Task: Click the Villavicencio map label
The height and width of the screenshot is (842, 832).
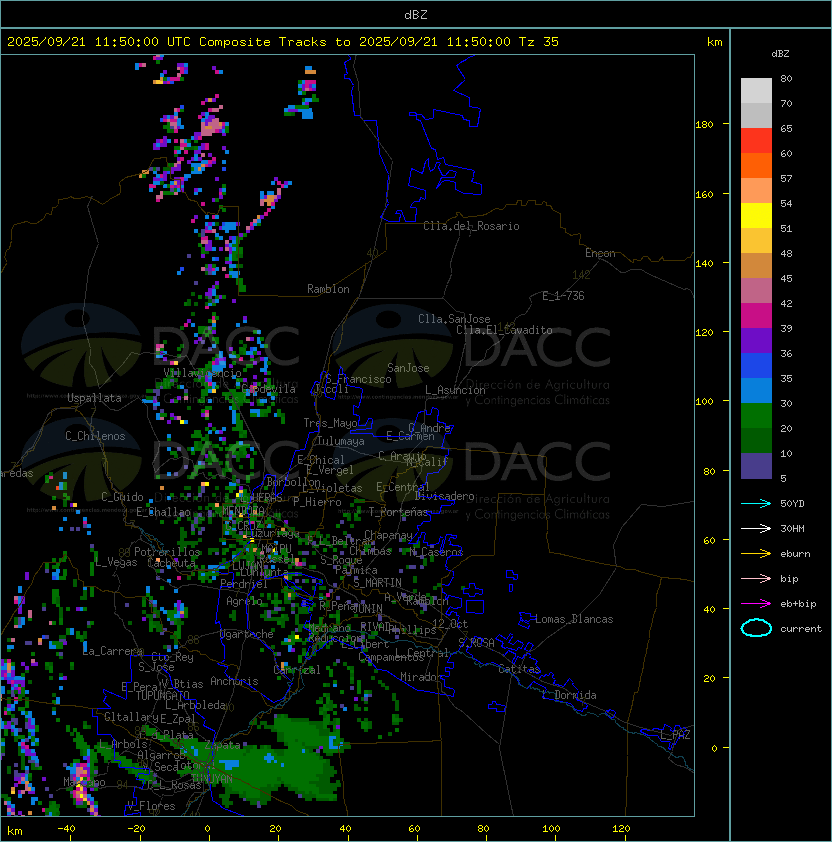Action: (x=202, y=373)
